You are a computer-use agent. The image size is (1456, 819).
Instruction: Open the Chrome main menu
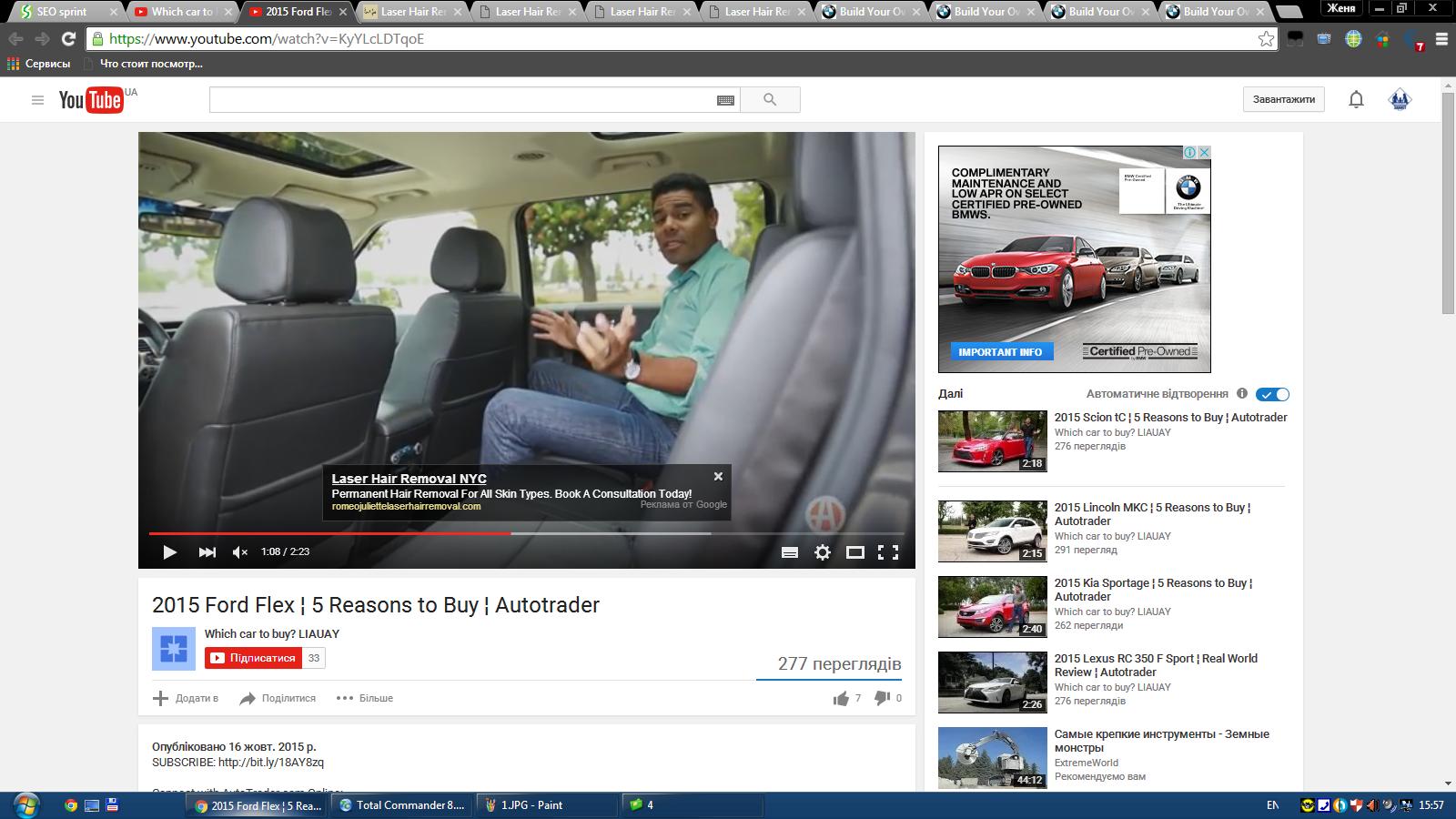click(x=1441, y=39)
